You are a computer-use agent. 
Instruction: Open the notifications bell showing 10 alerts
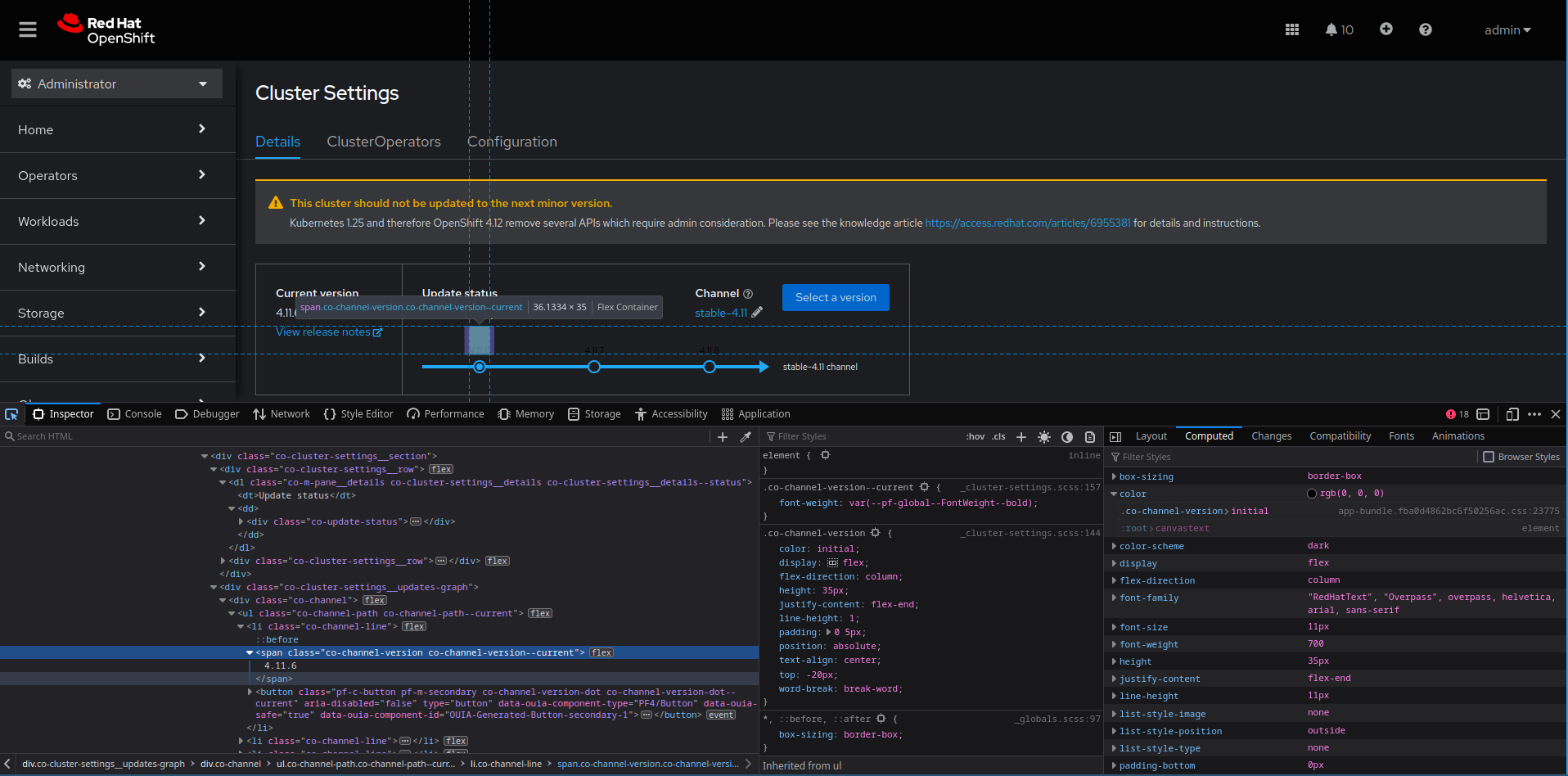pyautogui.click(x=1339, y=29)
